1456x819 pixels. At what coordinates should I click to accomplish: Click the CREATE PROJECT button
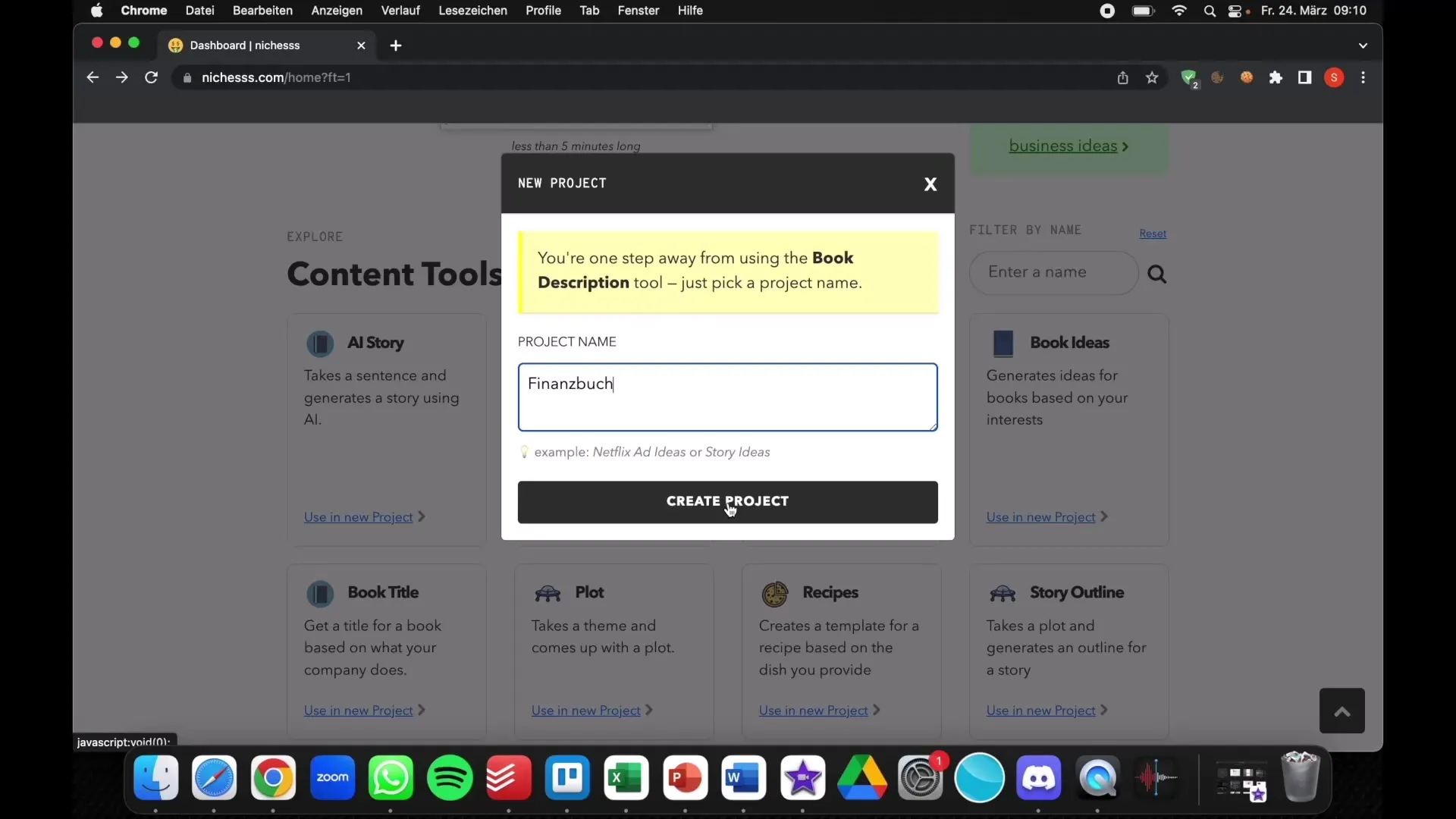pyautogui.click(x=727, y=501)
